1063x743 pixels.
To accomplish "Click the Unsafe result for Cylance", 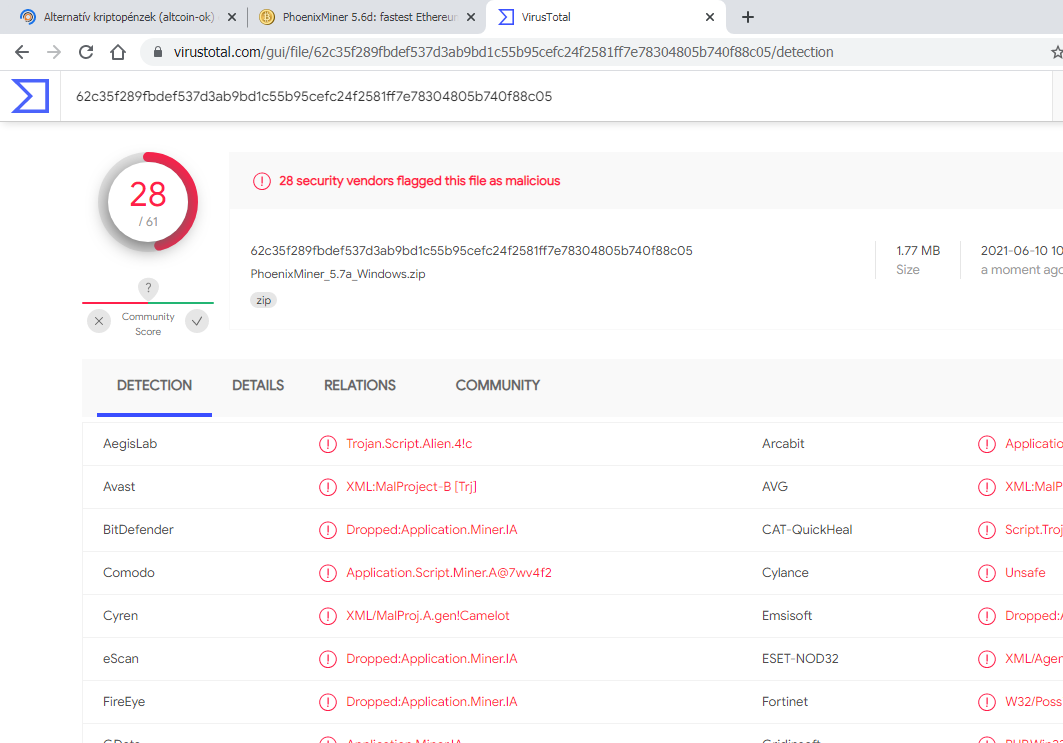I will point(1025,573).
